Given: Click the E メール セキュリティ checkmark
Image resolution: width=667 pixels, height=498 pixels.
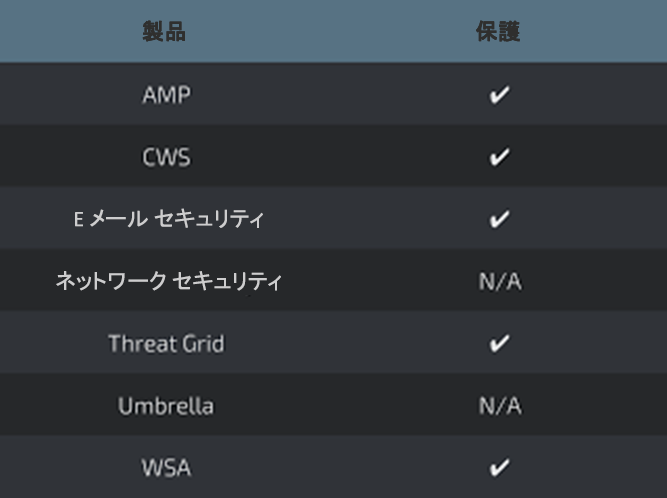Looking at the screenshot, I should coord(499,219).
